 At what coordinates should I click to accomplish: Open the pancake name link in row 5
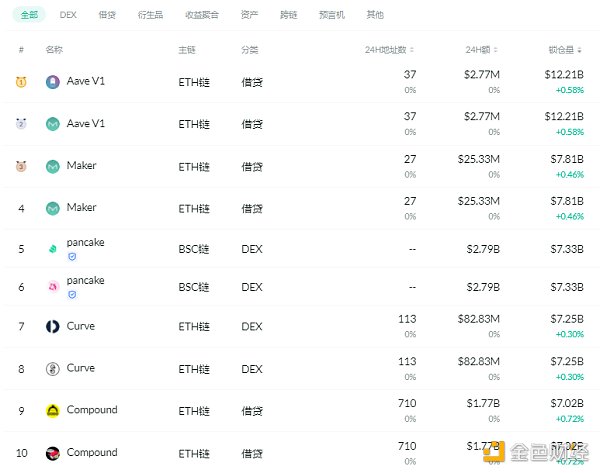click(85, 242)
